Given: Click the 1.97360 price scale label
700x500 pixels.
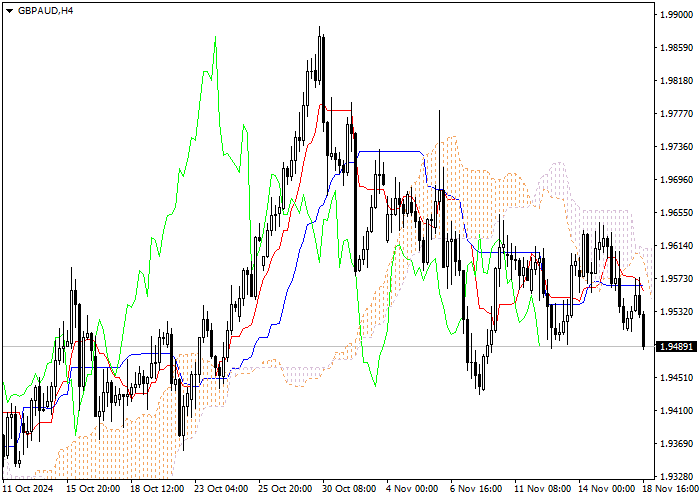Looking at the screenshot, I should click(x=677, y=147).
